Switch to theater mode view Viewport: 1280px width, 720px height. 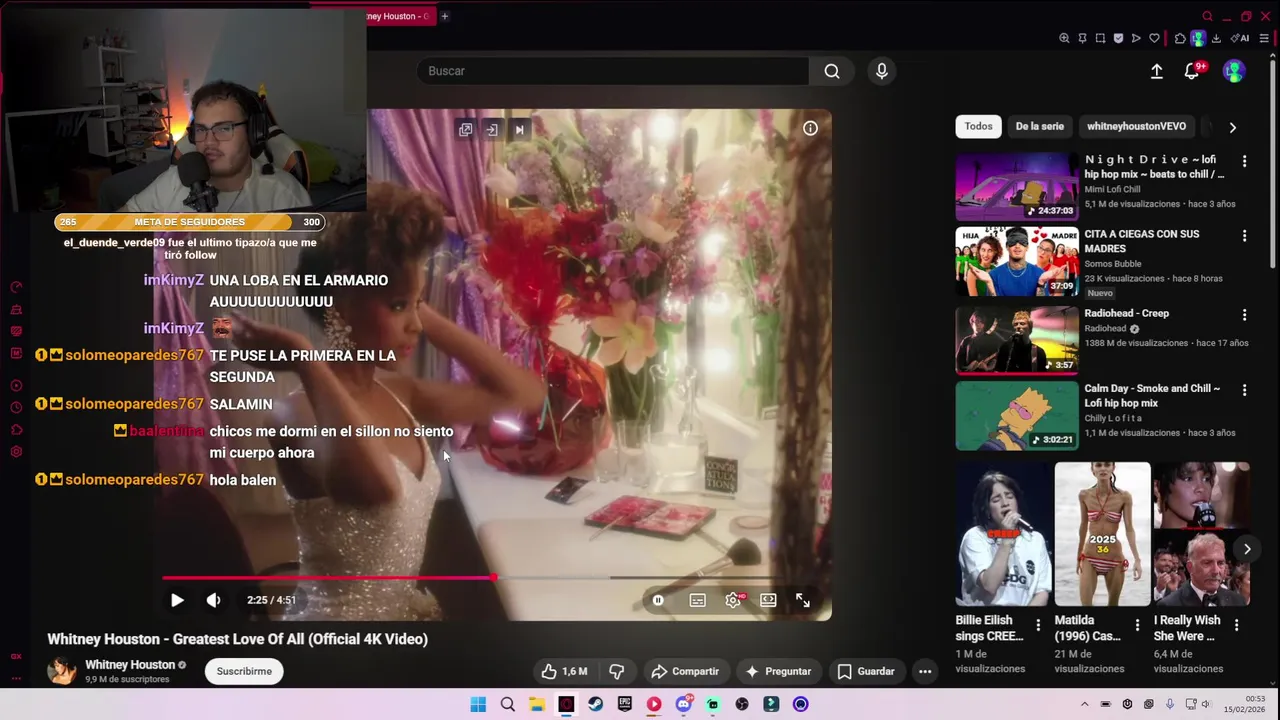click(768, 600)
